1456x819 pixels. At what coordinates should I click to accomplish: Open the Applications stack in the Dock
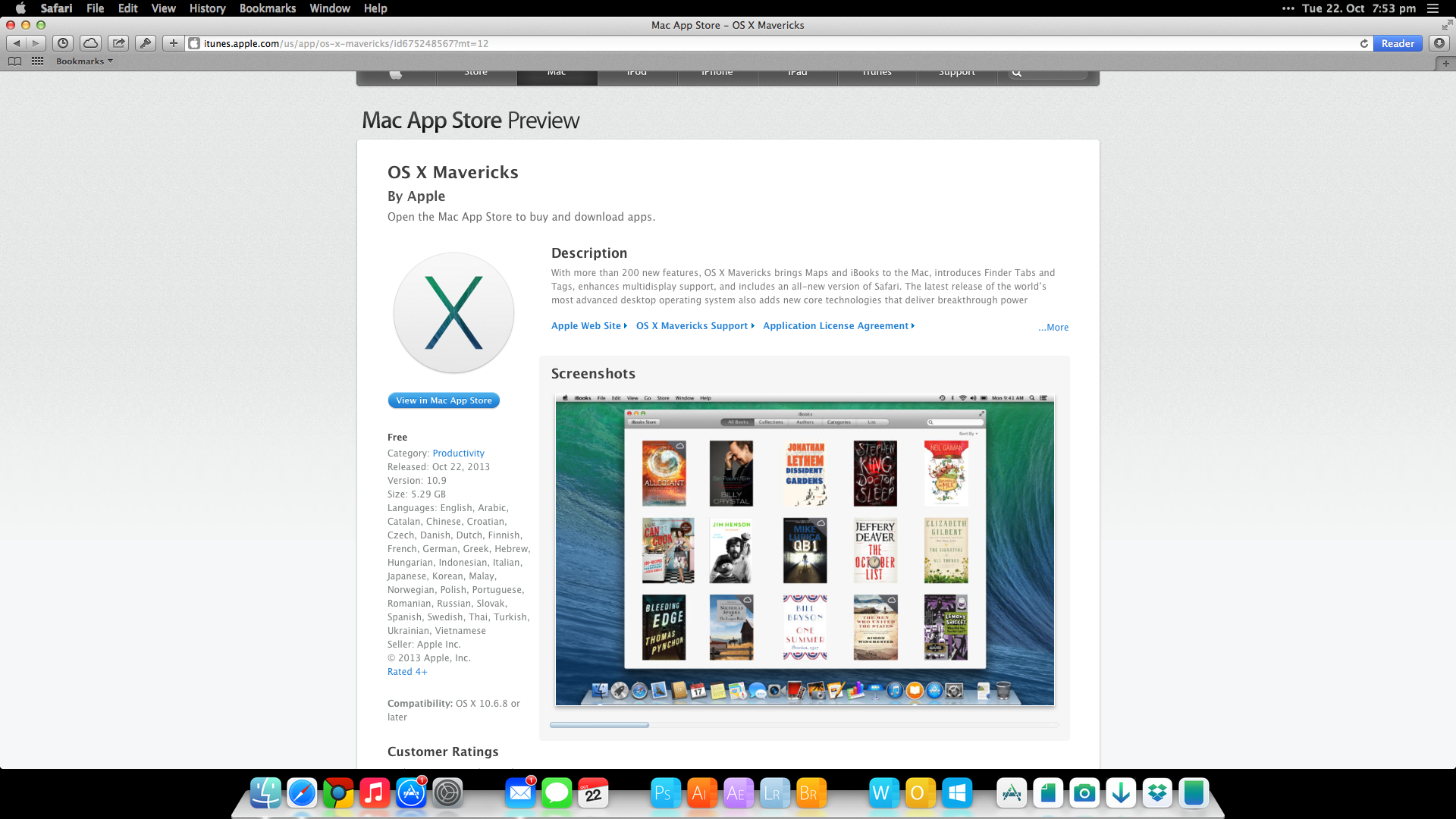click(1012, 793)
